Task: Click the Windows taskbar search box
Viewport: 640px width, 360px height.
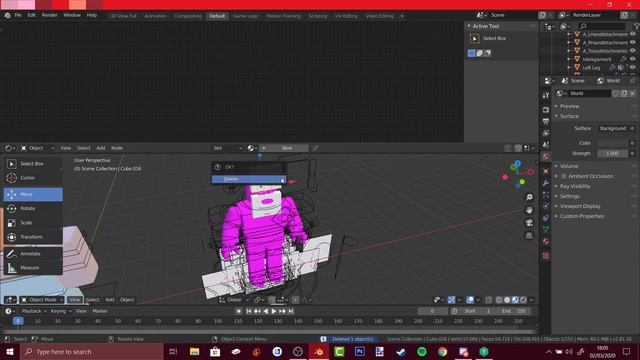Action: coord(92,352)
